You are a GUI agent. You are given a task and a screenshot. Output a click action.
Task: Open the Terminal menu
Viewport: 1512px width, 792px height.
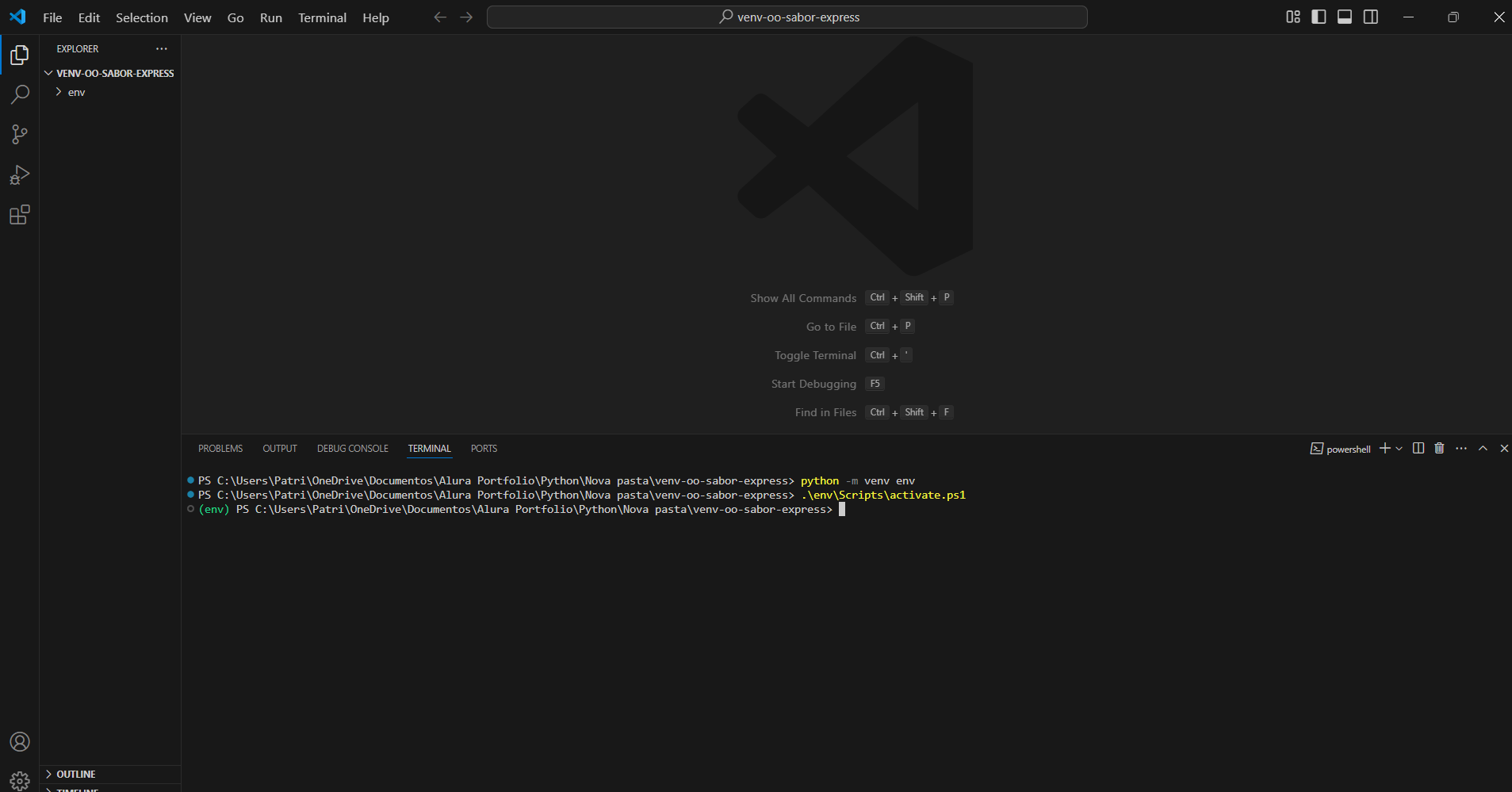coord(322,17)
